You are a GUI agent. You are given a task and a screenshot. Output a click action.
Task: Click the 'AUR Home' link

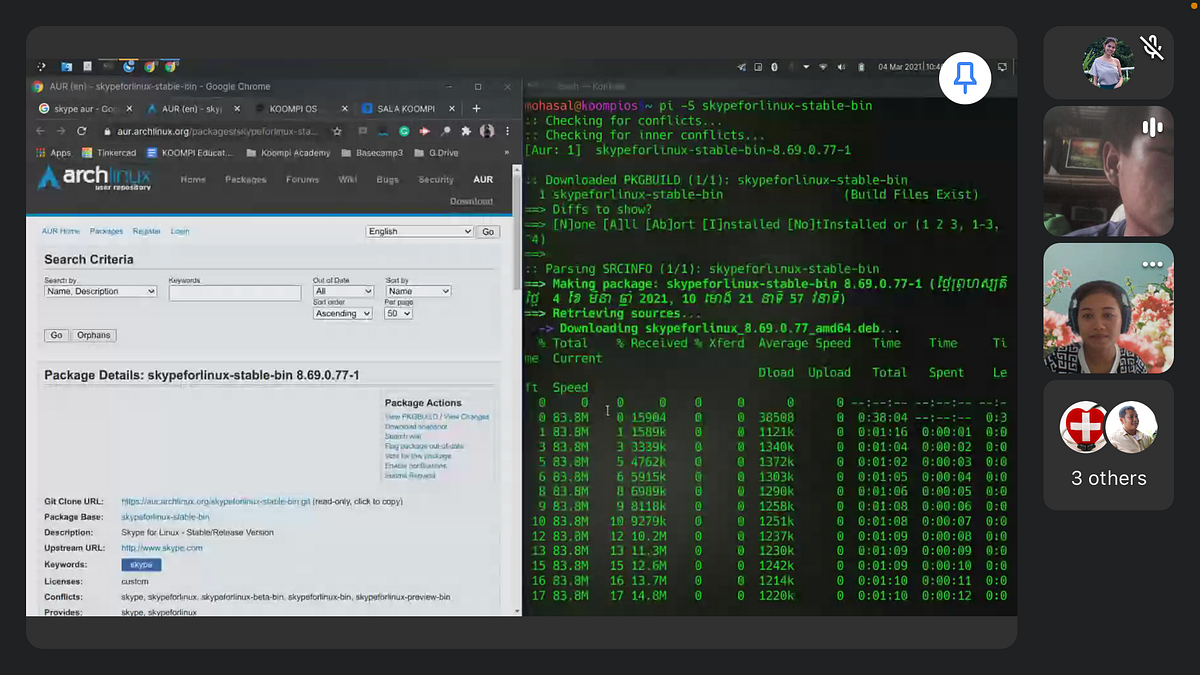[x=60, y=231]
